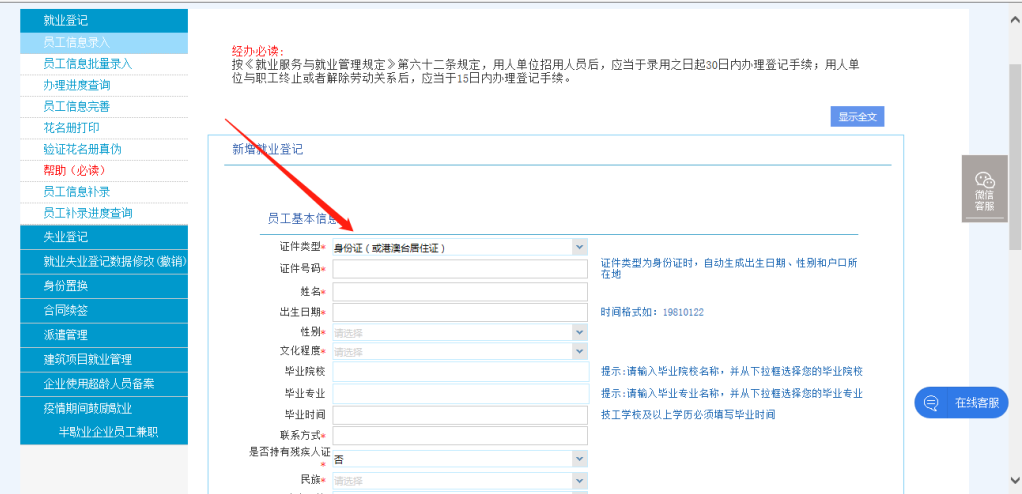Click the 技工学校及以上学历必须填写毕业时间 hint
Viewport: 1022px width, 494px height.
click(x=688, y=414)
